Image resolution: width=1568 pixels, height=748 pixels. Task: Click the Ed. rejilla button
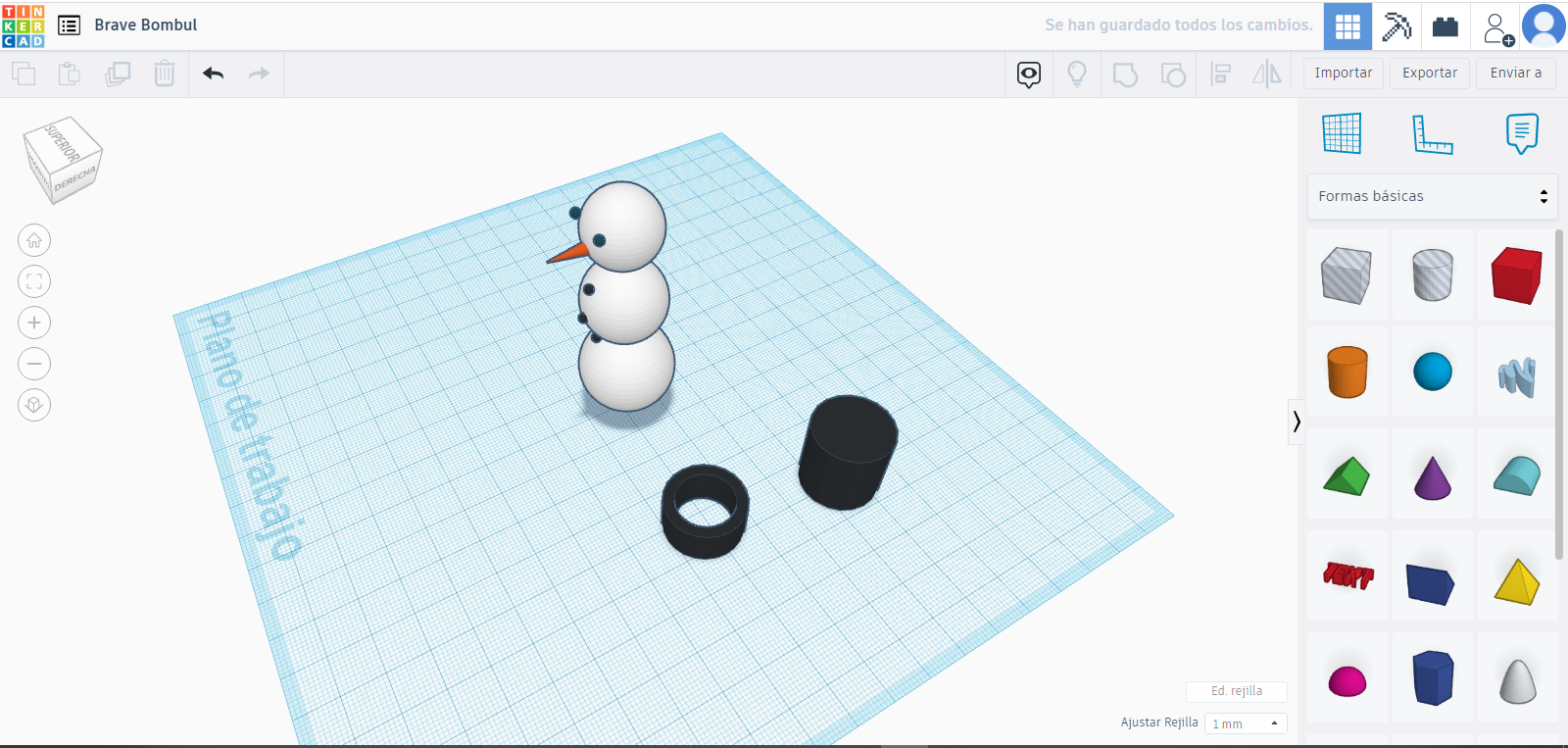pos(1237,691)
